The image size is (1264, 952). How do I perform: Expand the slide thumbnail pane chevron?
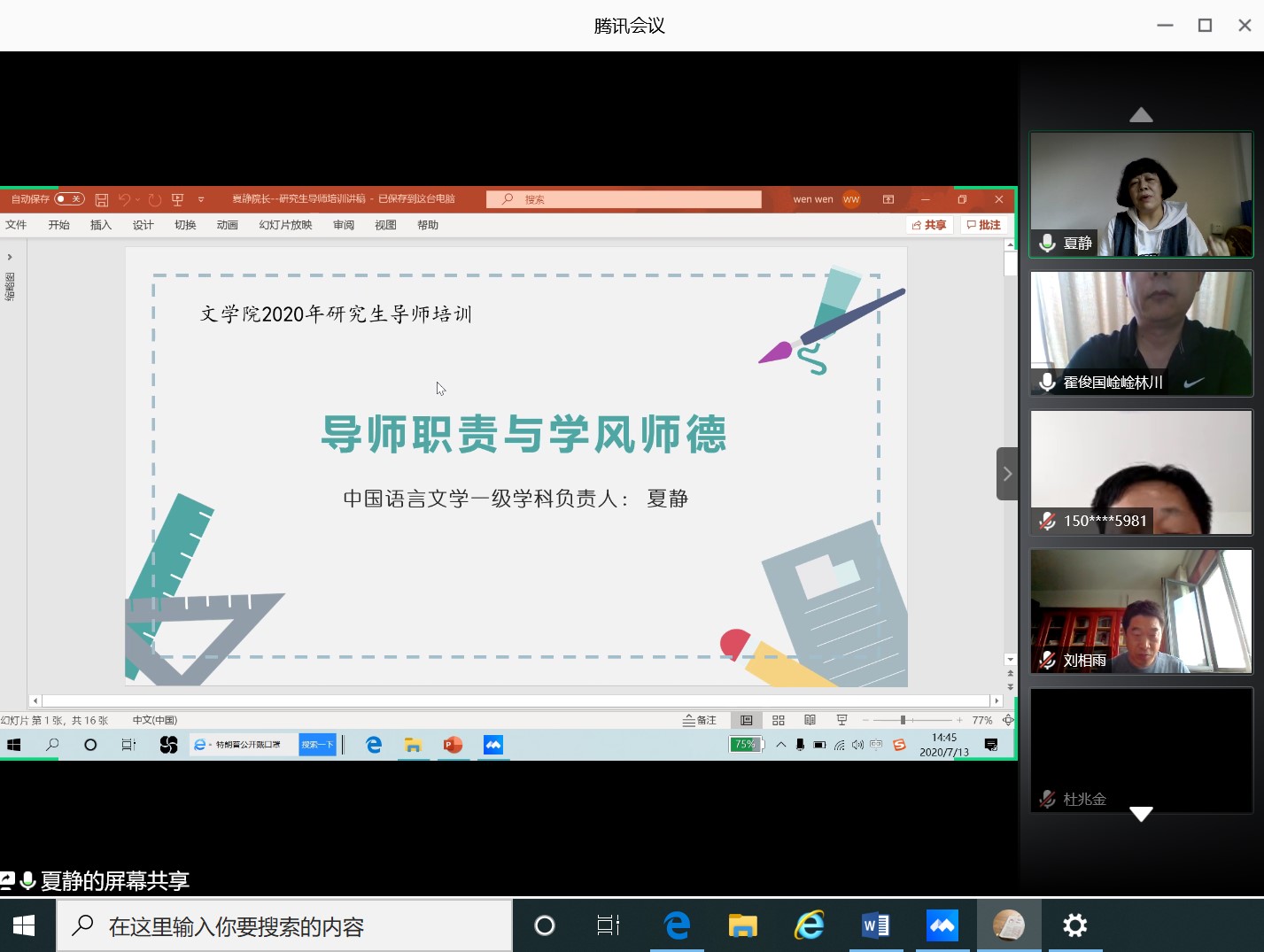tap(10, 258)
